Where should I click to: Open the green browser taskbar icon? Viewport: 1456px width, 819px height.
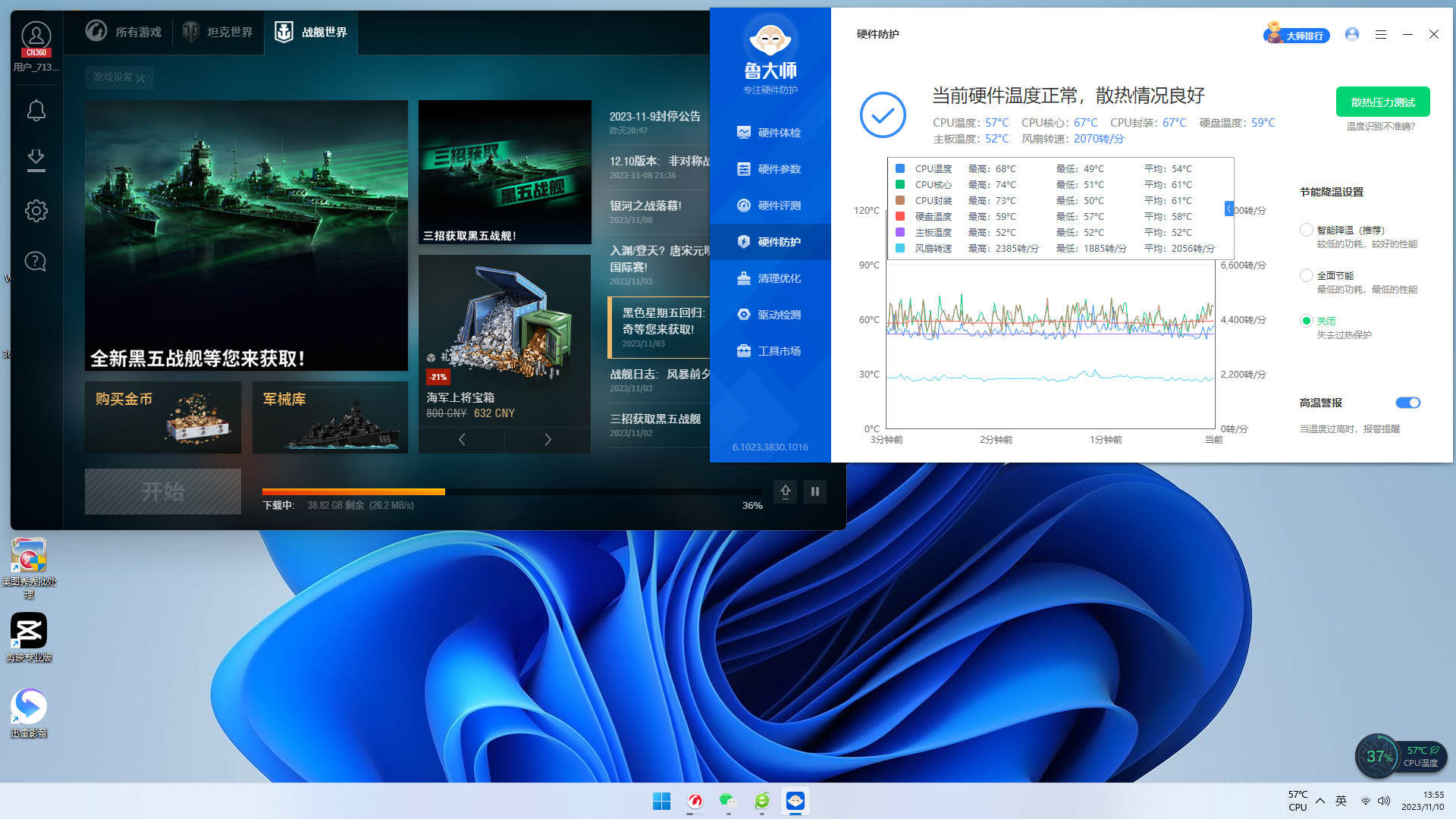pos(761,801)
